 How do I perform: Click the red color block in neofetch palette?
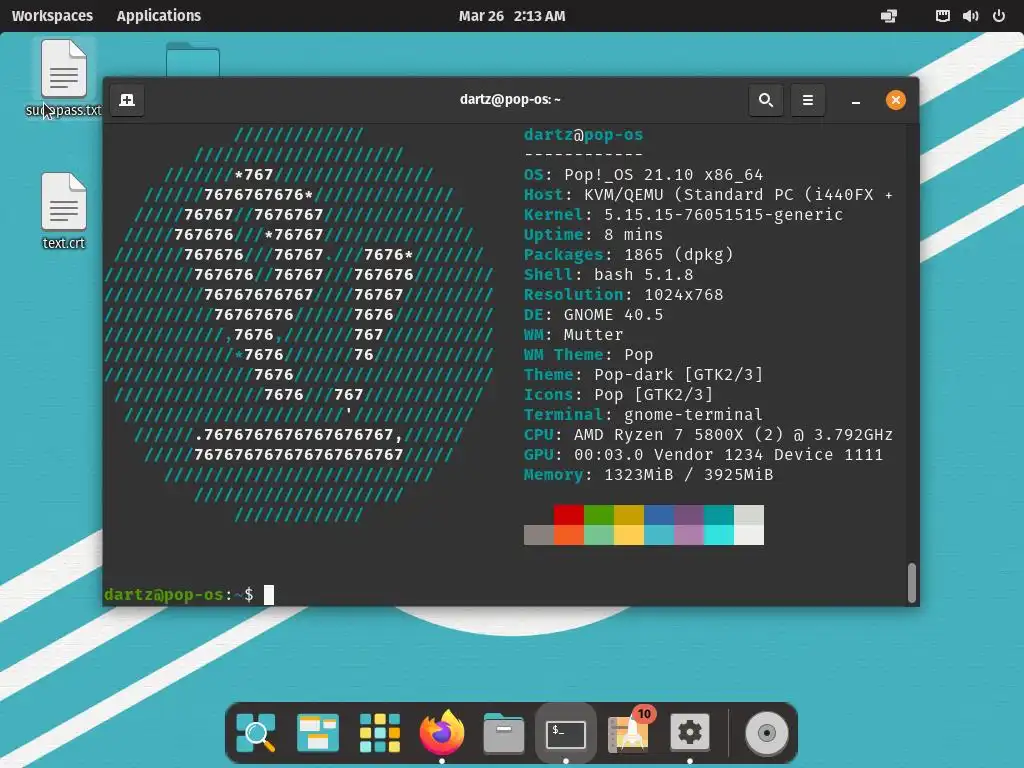pos(569,515)
